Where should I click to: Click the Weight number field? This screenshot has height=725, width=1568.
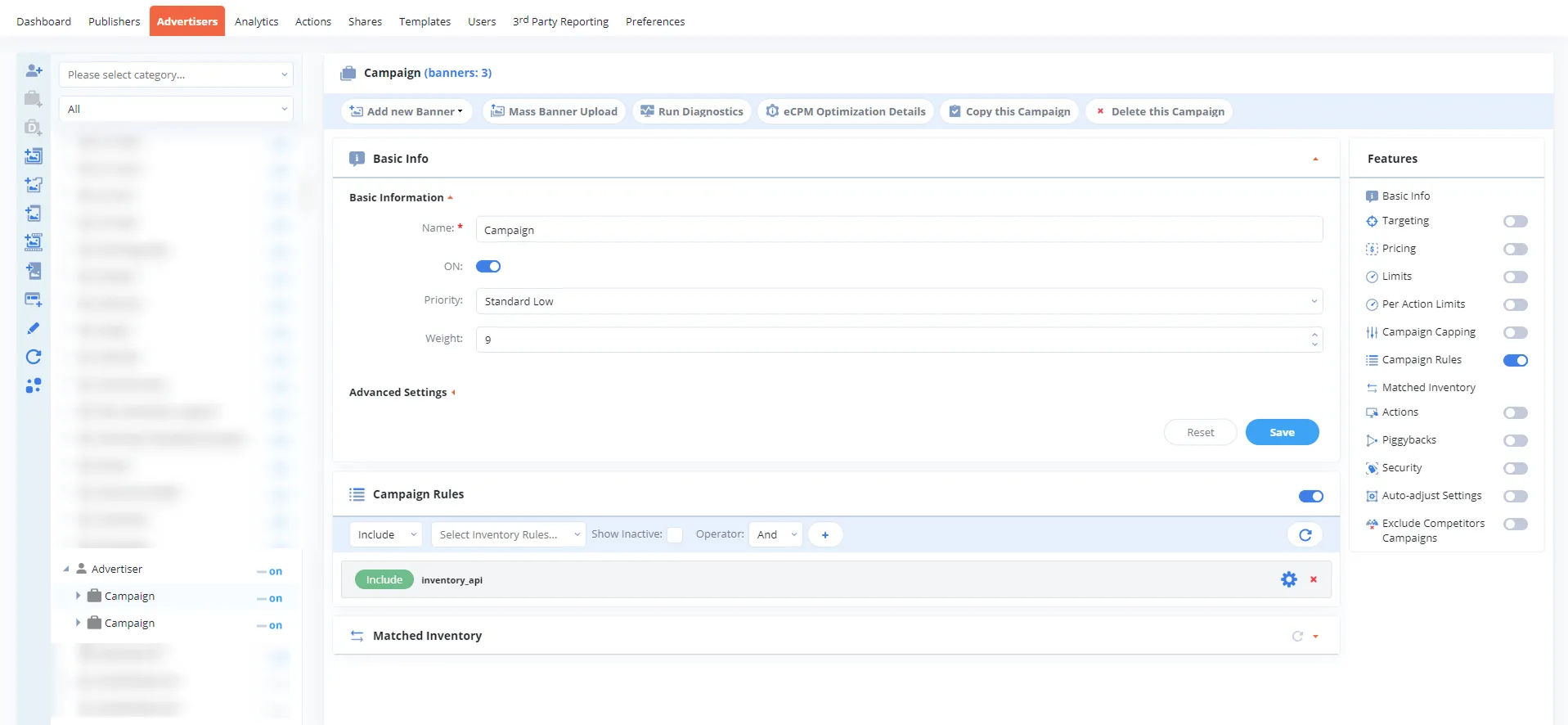coord(899,339)
